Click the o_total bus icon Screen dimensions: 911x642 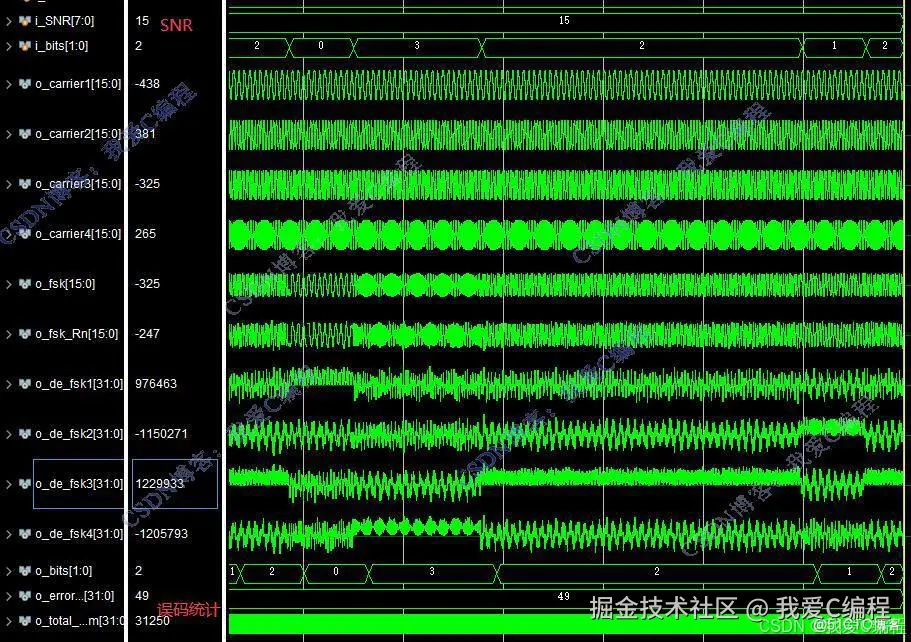pos(24,621)
